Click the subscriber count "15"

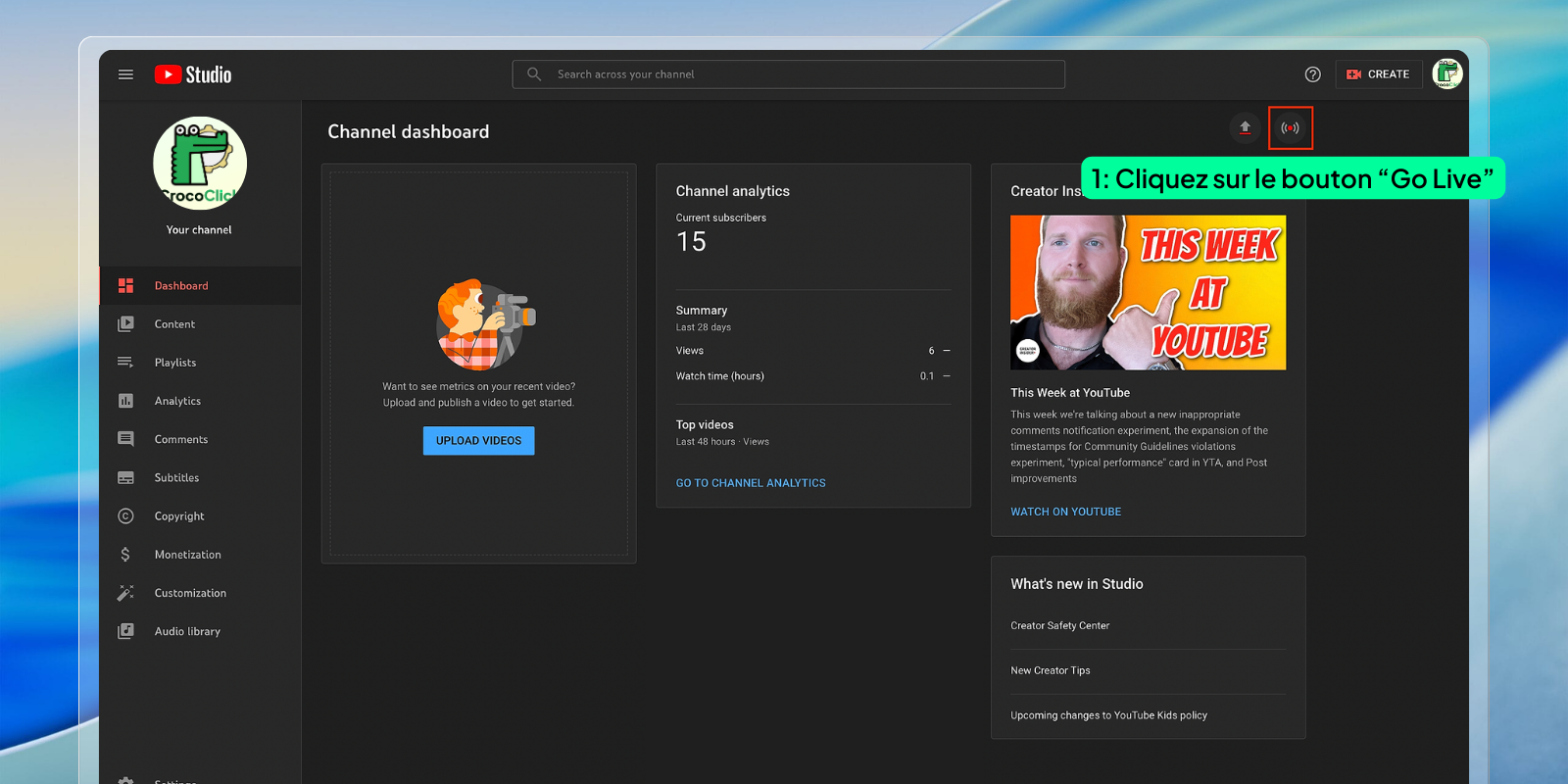click(x=691, y=242)
